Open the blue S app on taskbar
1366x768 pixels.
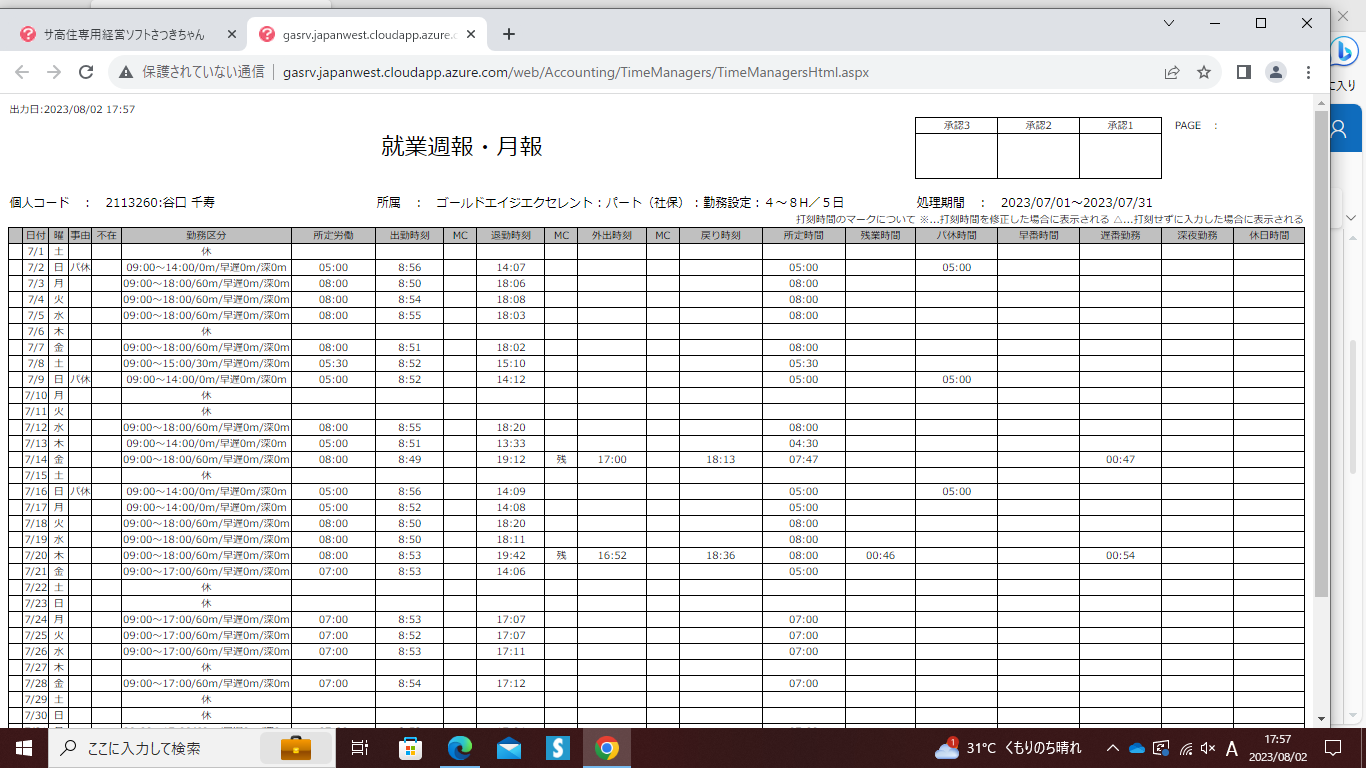click(x=557, y=748)
